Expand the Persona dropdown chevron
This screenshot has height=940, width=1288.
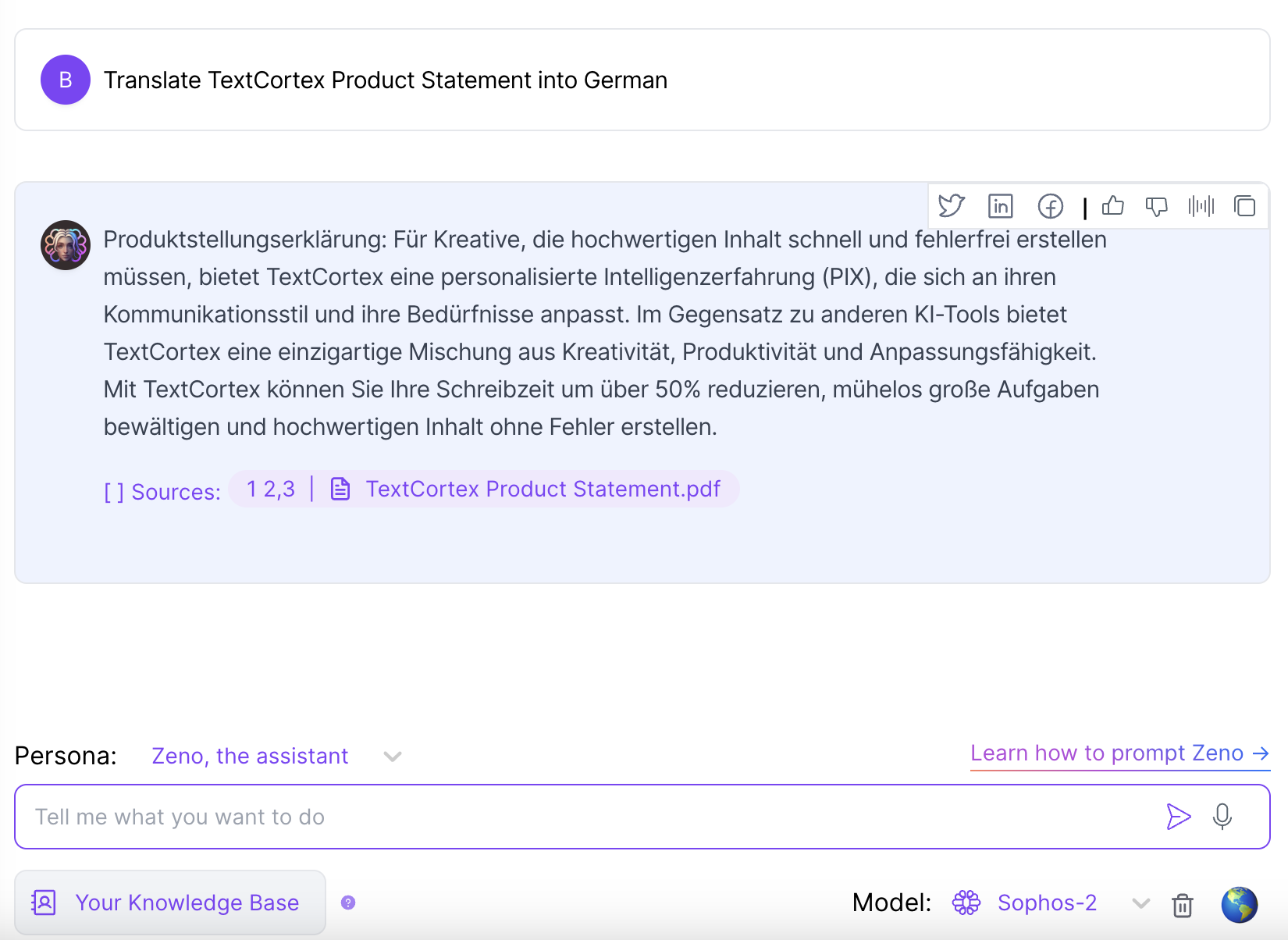click(x=393, y=757)
